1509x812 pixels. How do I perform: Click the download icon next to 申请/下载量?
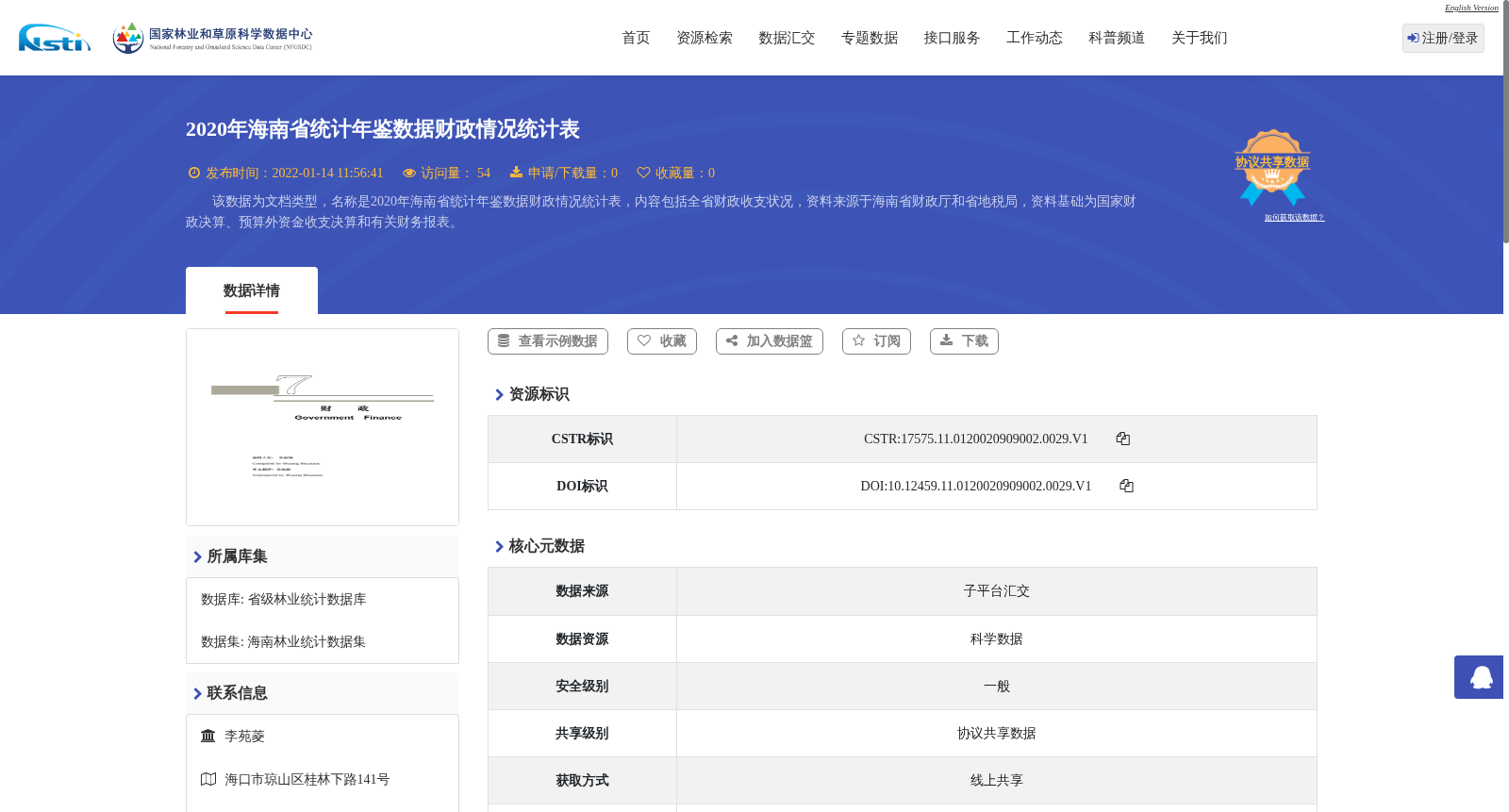click(x=516, y=172)
